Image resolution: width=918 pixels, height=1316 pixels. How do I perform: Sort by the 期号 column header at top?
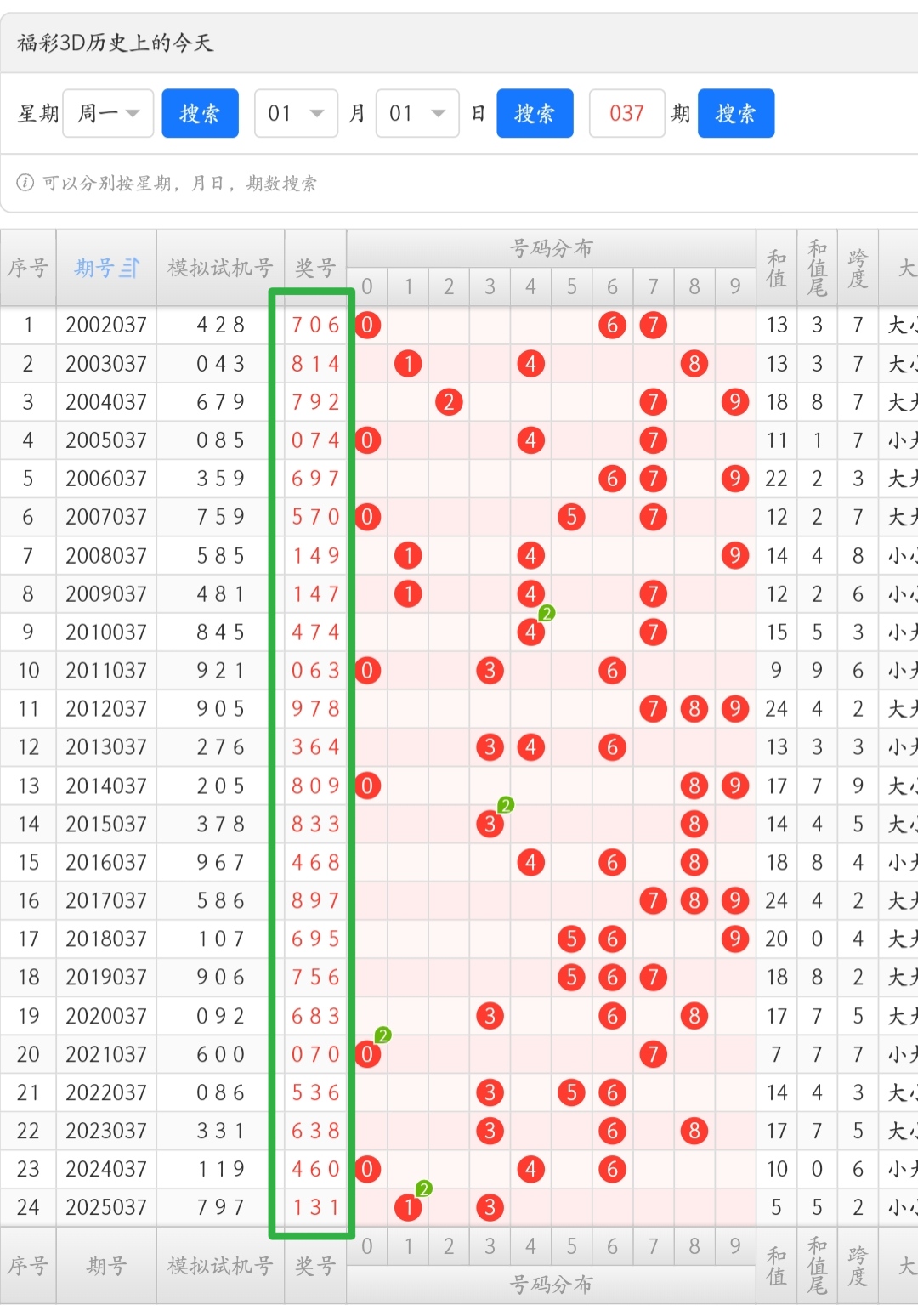(106, 268)
